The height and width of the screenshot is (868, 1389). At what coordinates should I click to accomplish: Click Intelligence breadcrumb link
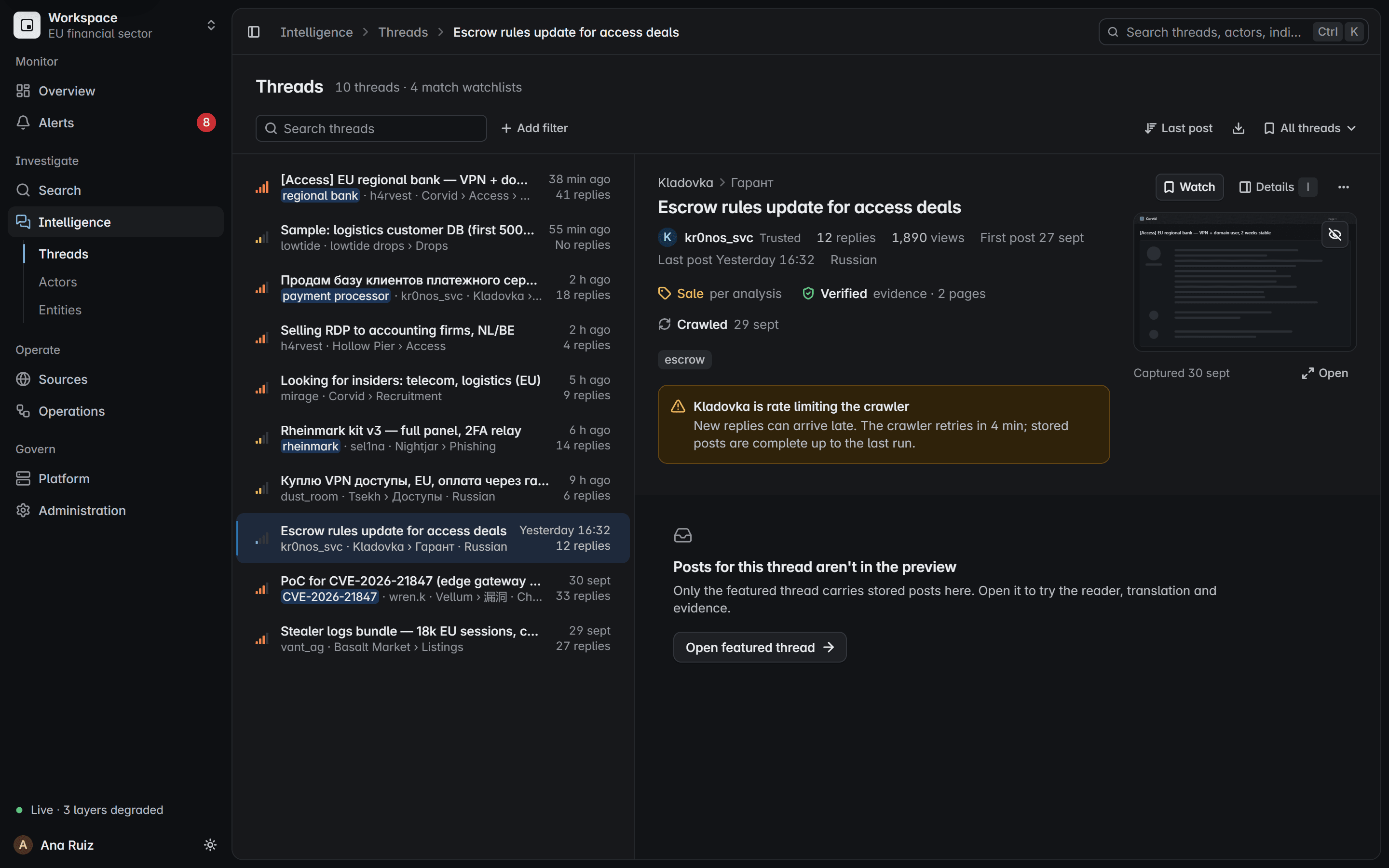pos(316,32)
